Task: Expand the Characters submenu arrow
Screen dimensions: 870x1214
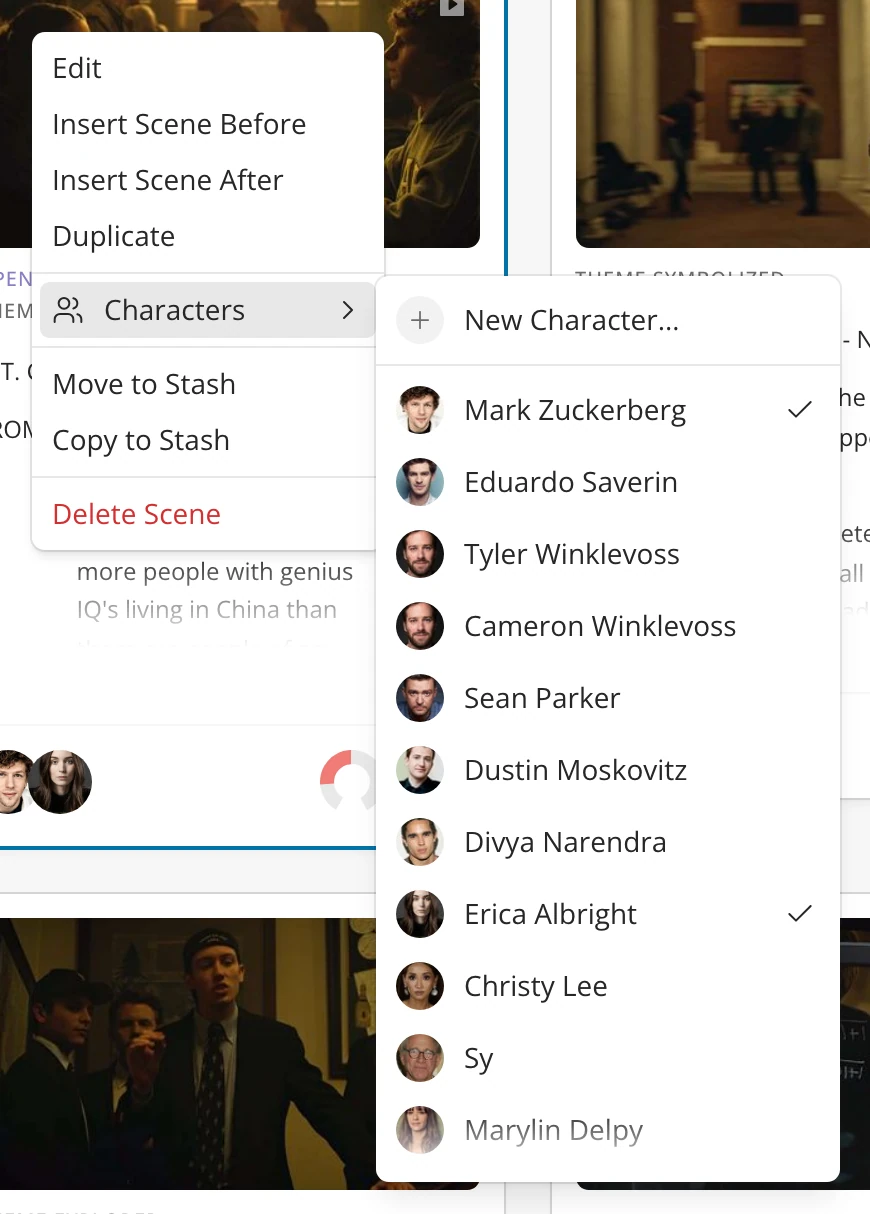Action: [x=348, y=310]
